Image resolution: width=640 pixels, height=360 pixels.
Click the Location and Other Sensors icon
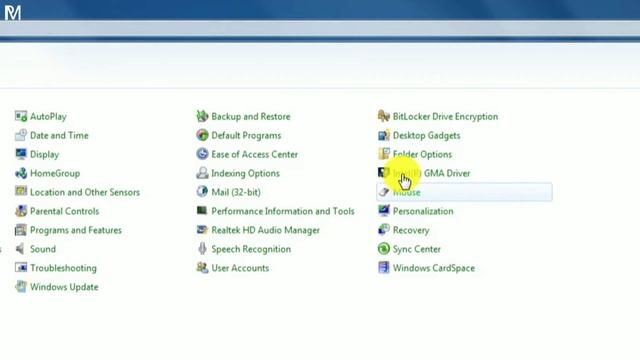(21, 192)
